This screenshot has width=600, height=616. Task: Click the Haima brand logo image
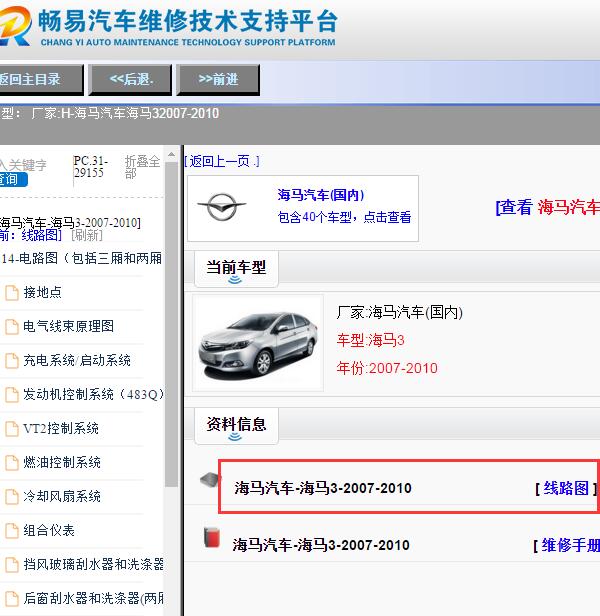pyautogui.click(x=222, y=207)
